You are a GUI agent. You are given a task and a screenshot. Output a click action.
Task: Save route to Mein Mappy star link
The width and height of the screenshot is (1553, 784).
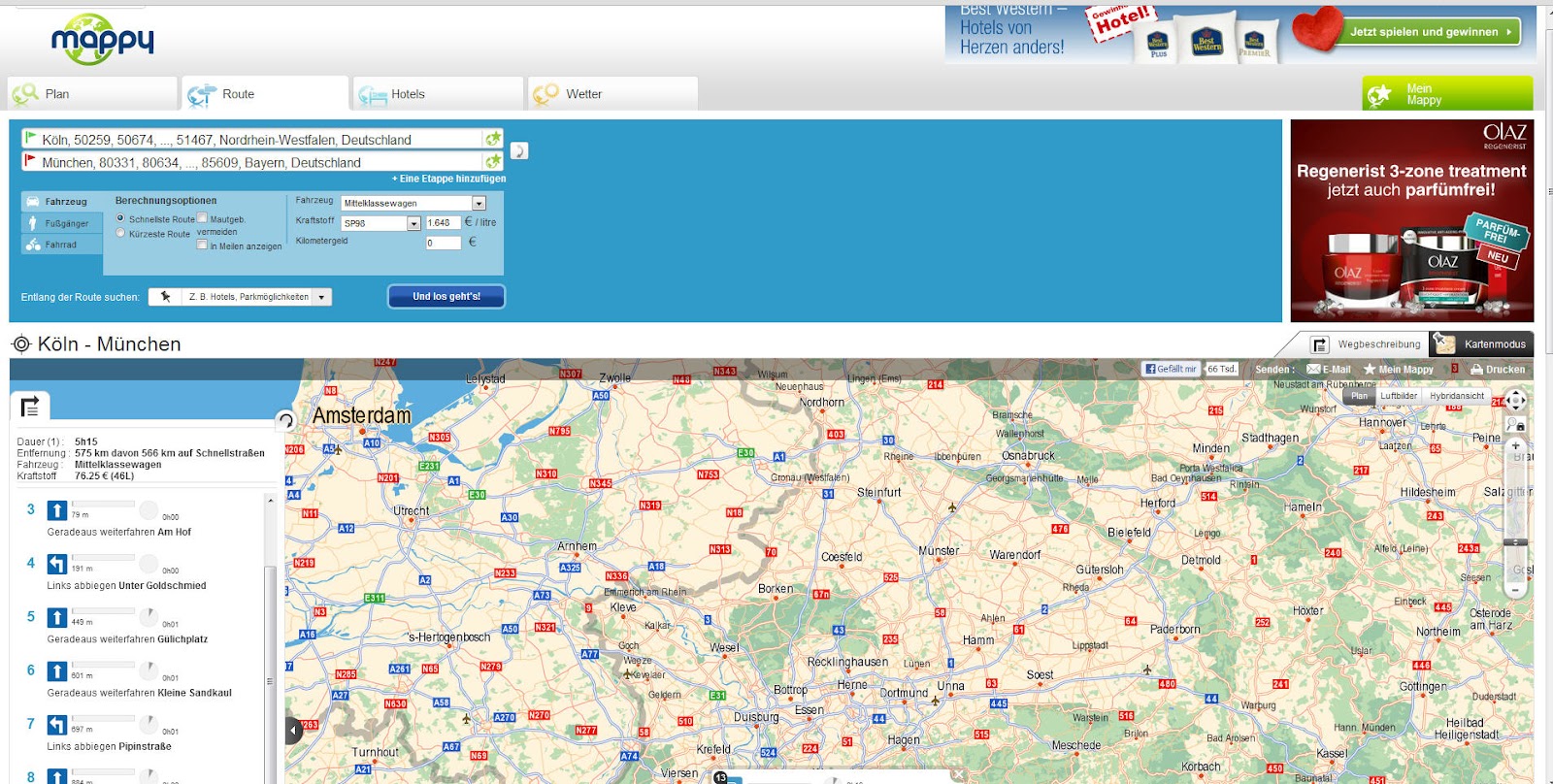coord(1399,370)
